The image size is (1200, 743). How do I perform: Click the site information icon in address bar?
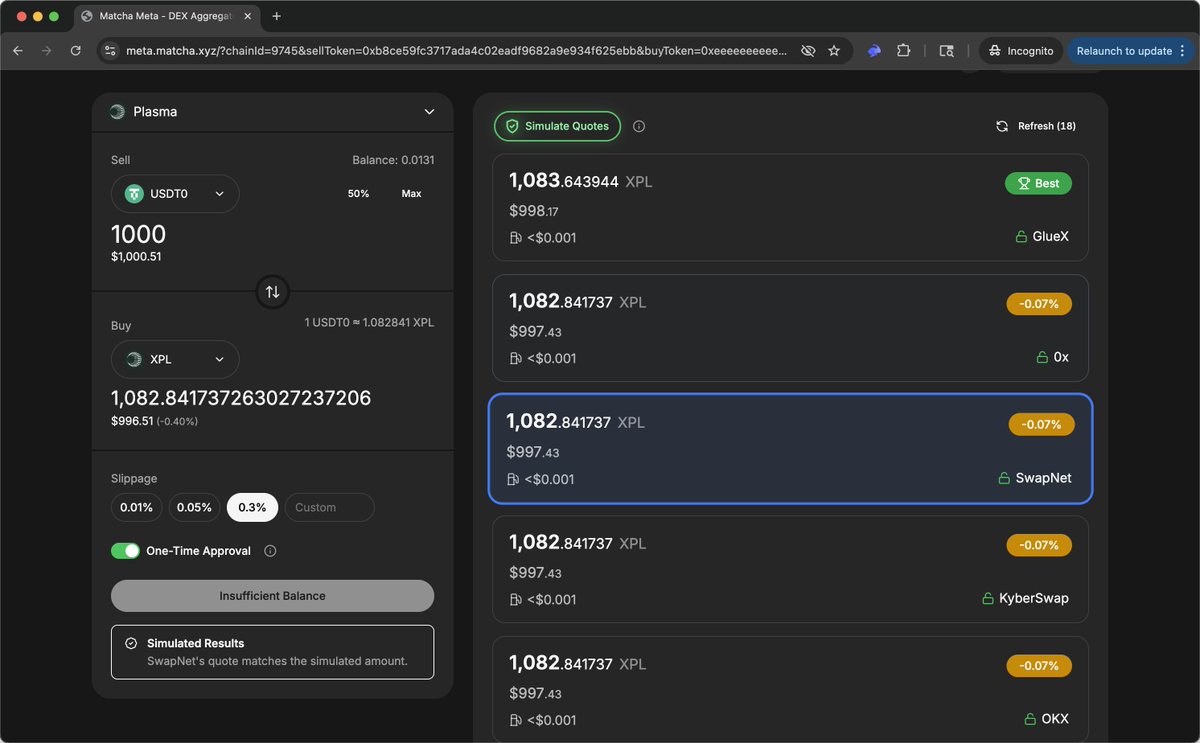coord(112,51)
